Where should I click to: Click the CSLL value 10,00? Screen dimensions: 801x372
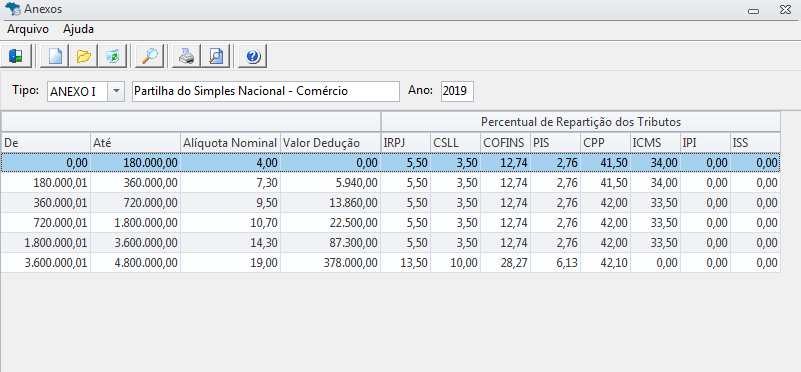click(456, 263)
